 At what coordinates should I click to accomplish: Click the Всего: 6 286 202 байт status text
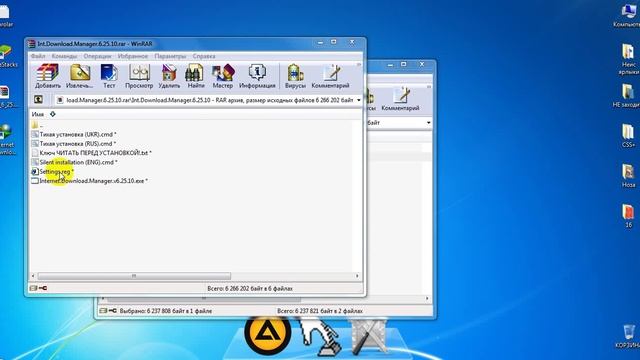pyautogui.click(x=250, y=288)
